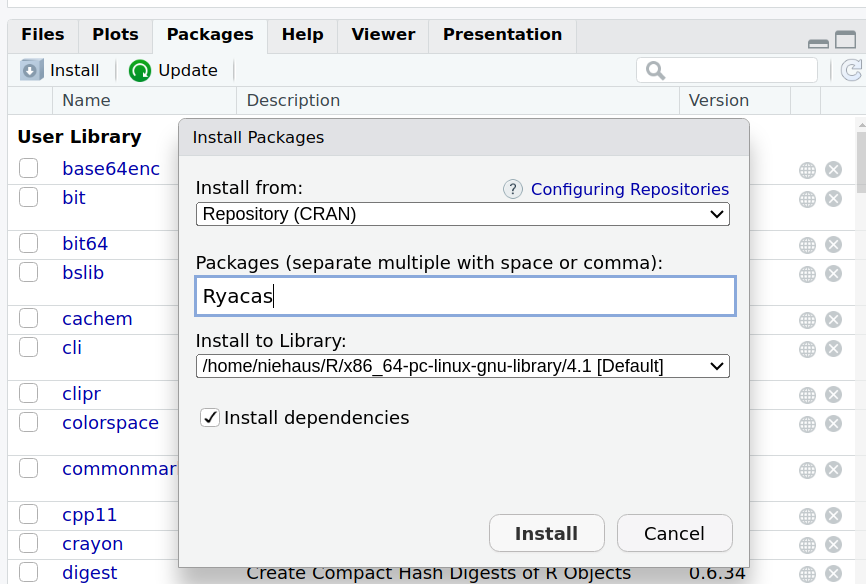The width and height of the screenshot is (866, 584).
Task: Expand the Install to Library dropdown
Action: point(463,366)
